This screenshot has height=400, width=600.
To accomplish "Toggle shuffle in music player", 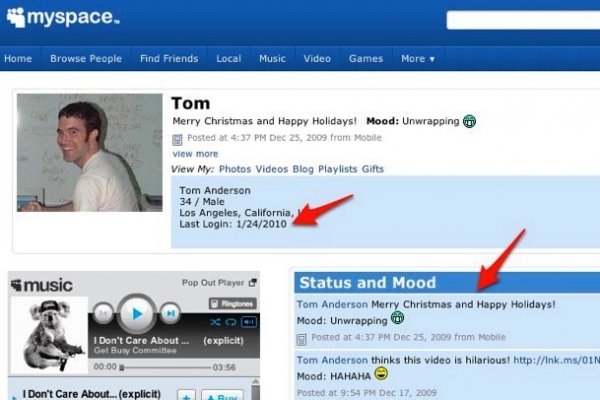I will click(215, 323).
